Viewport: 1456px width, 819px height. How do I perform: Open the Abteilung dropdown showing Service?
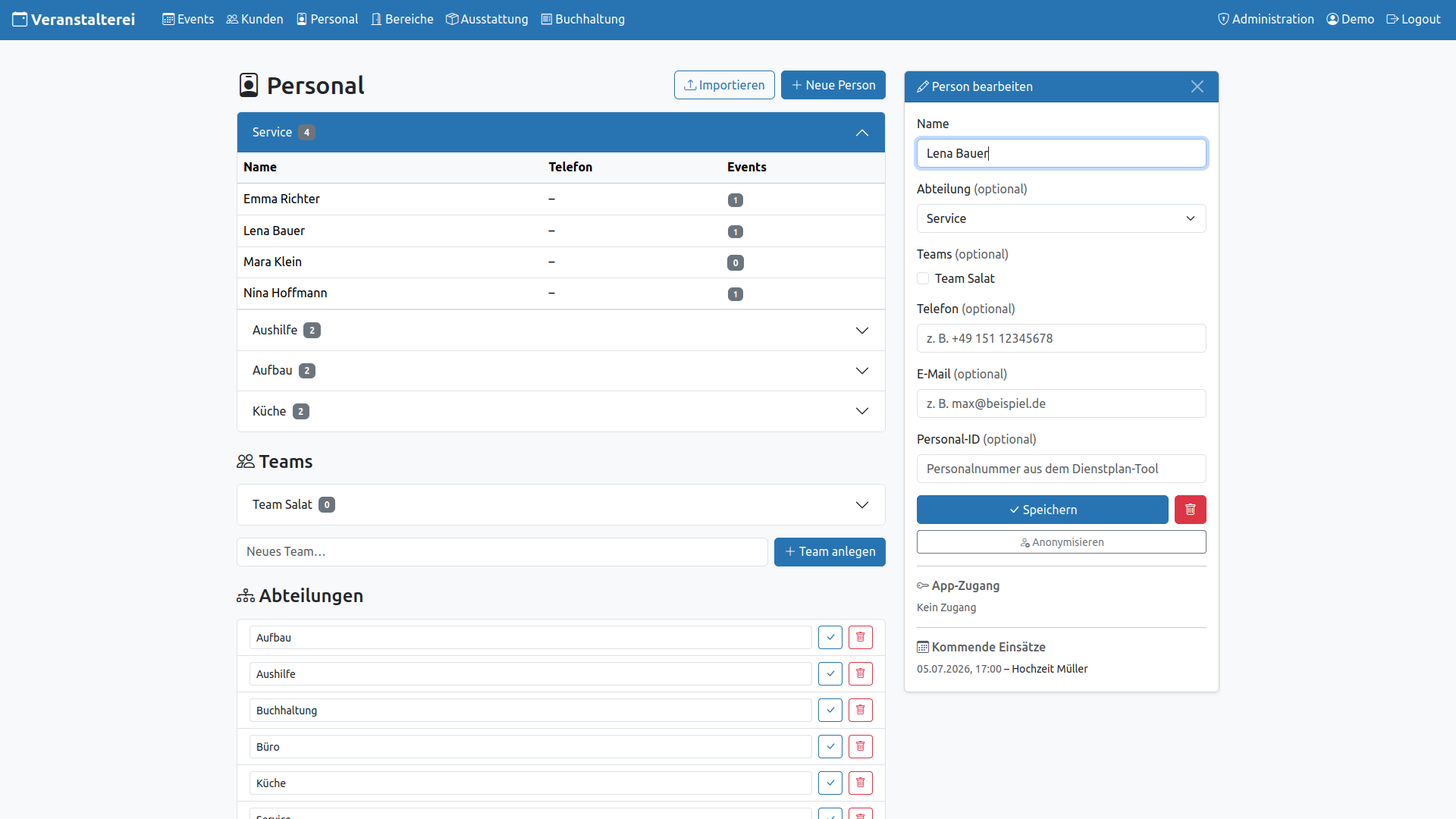tap(1061, 218)
